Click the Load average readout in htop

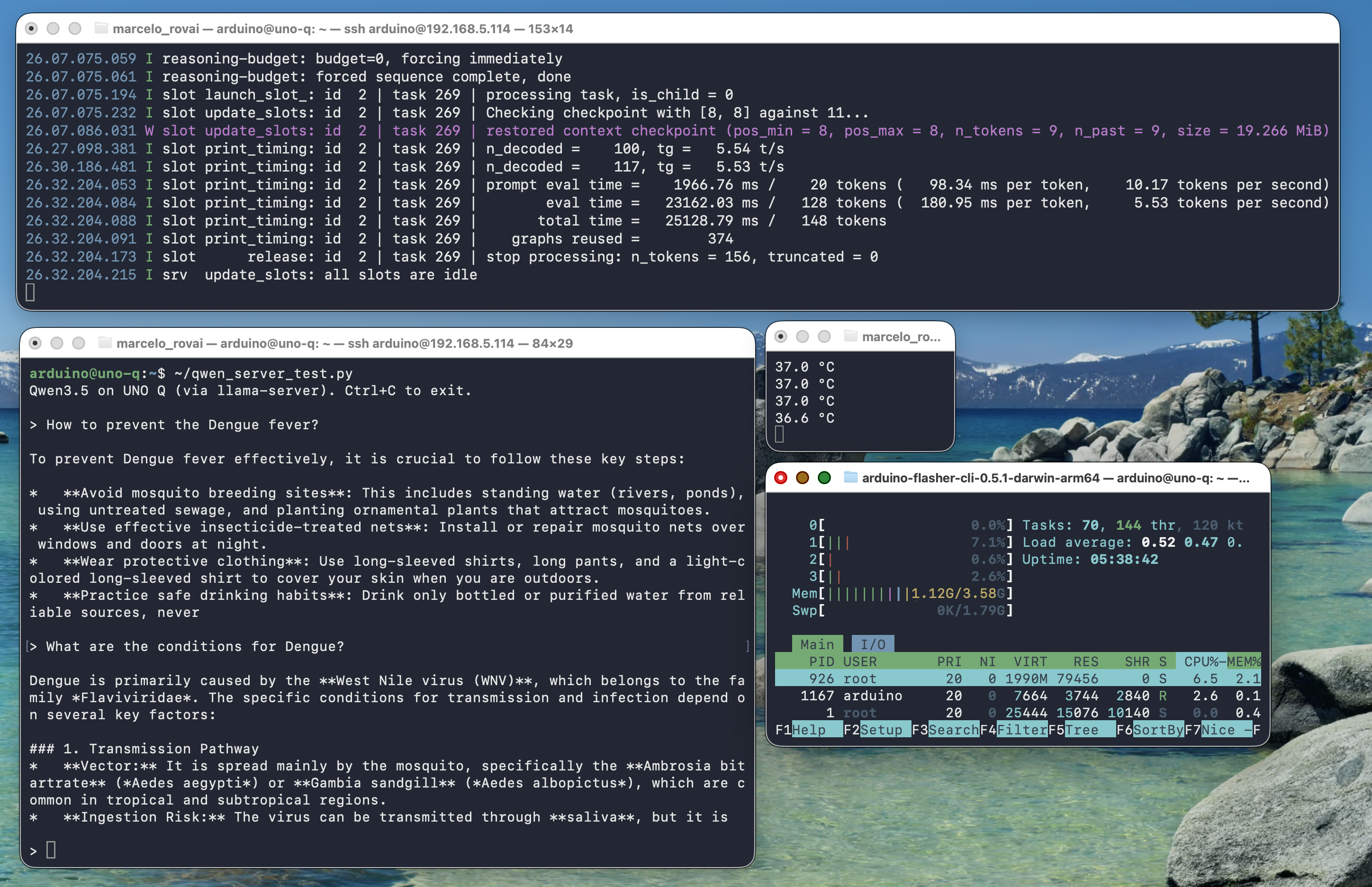1132,542
